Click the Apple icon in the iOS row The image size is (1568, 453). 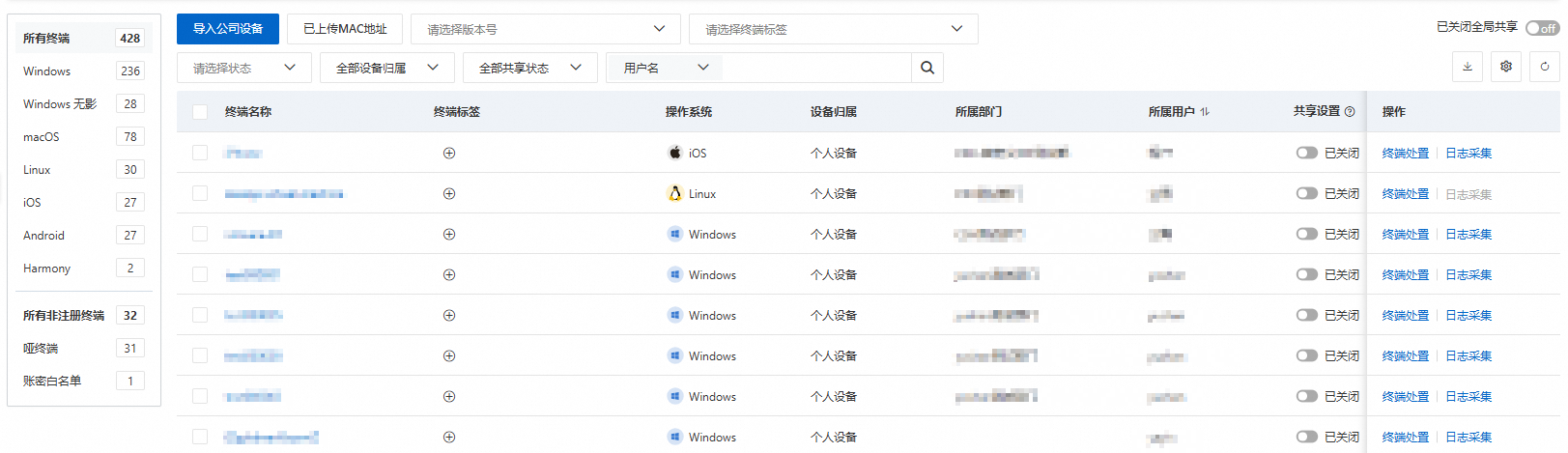point(675,153)
